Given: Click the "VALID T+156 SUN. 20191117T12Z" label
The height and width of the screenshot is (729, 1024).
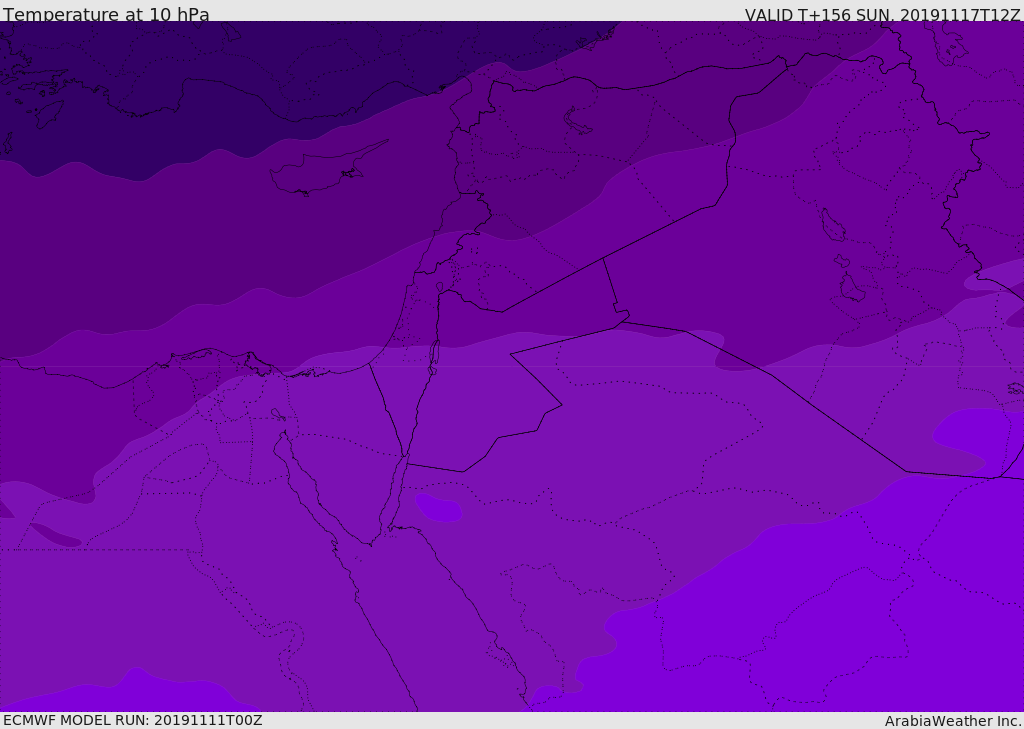Looking at the screenshot, I should [882, 15].
